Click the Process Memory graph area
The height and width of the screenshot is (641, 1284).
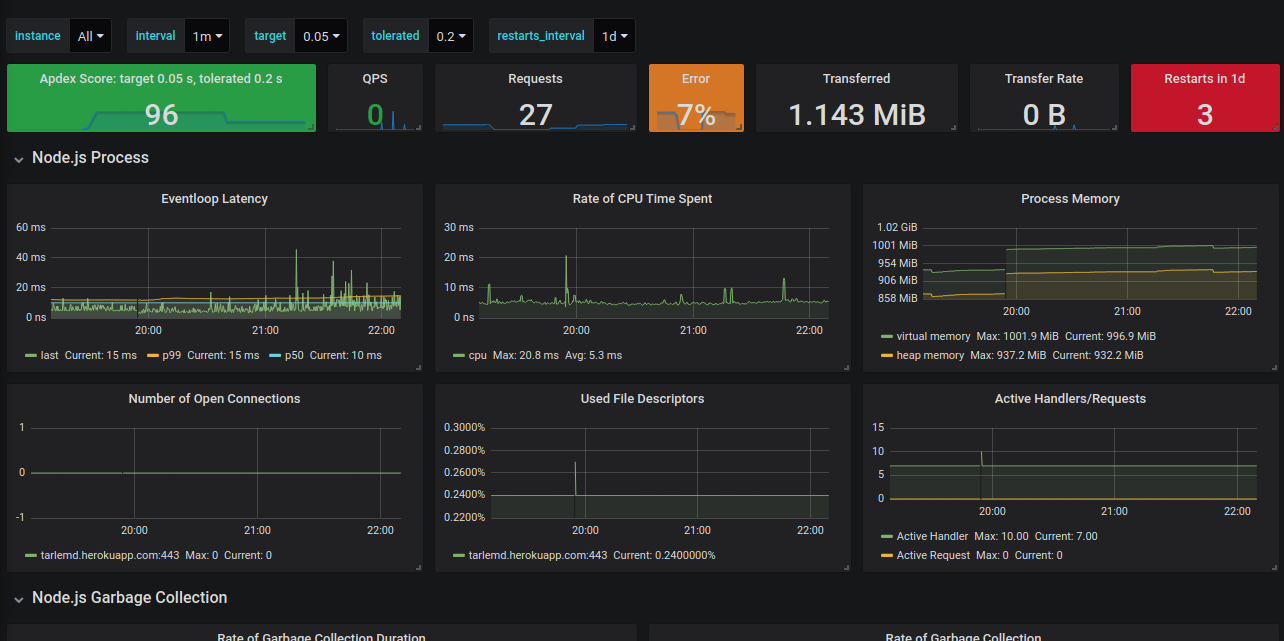click(x=1090, y=262)
